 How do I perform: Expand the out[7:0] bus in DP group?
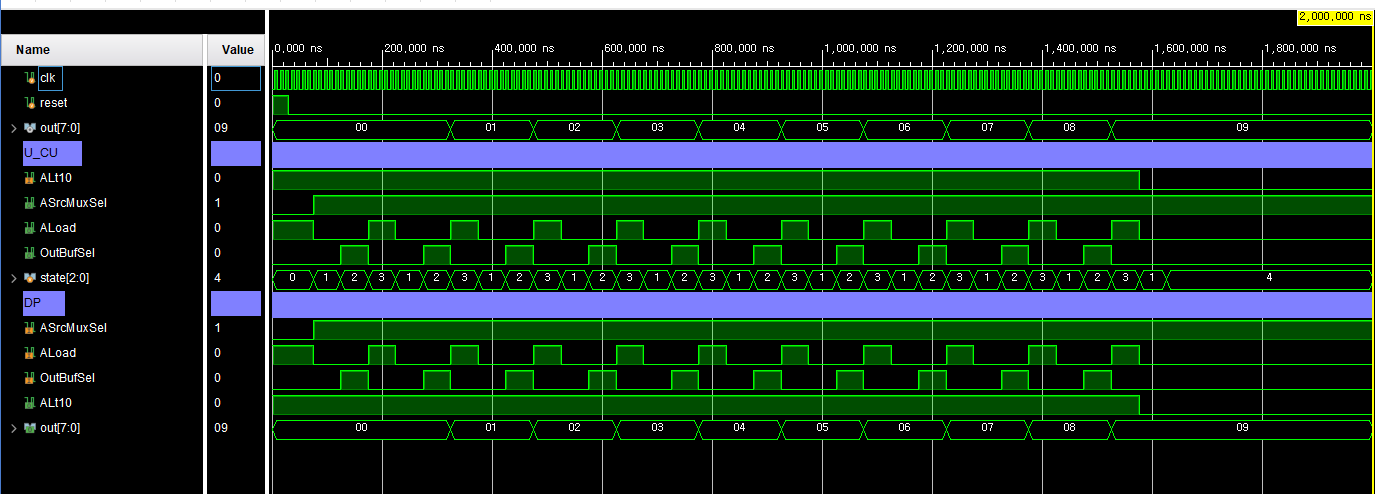[x=13, y=428]
